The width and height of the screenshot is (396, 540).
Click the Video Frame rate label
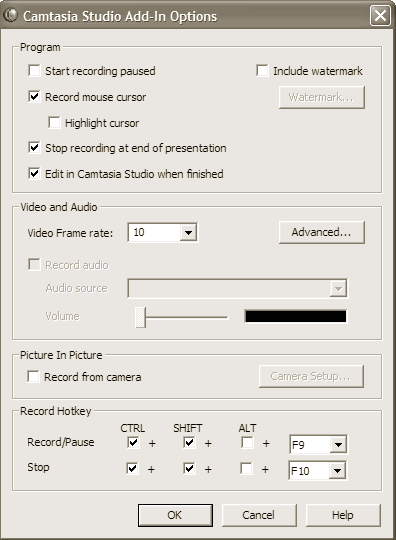(x=70, y=233)
